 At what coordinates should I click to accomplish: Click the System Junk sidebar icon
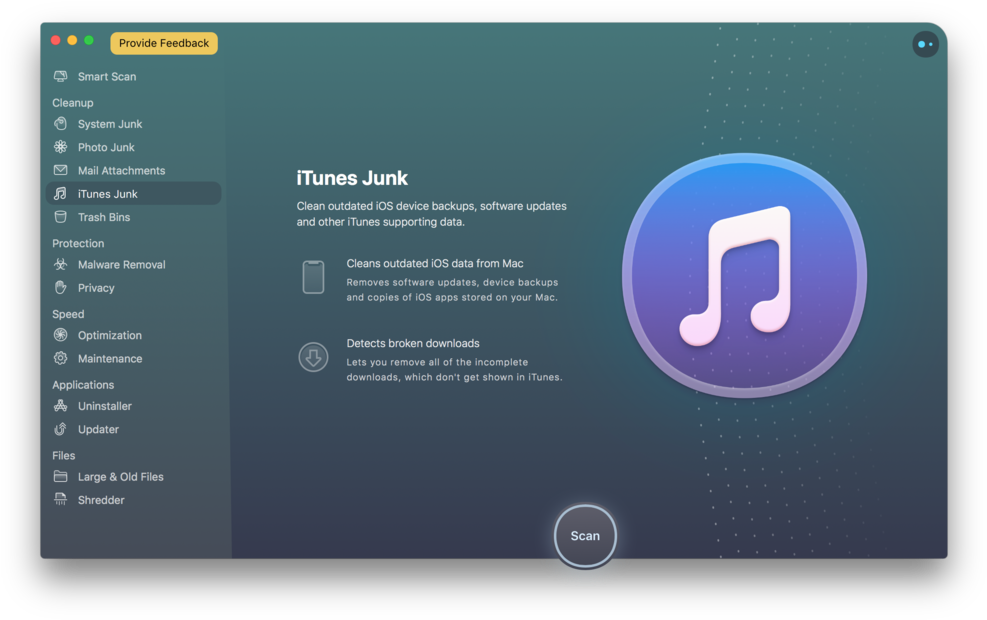click(60, 123)
